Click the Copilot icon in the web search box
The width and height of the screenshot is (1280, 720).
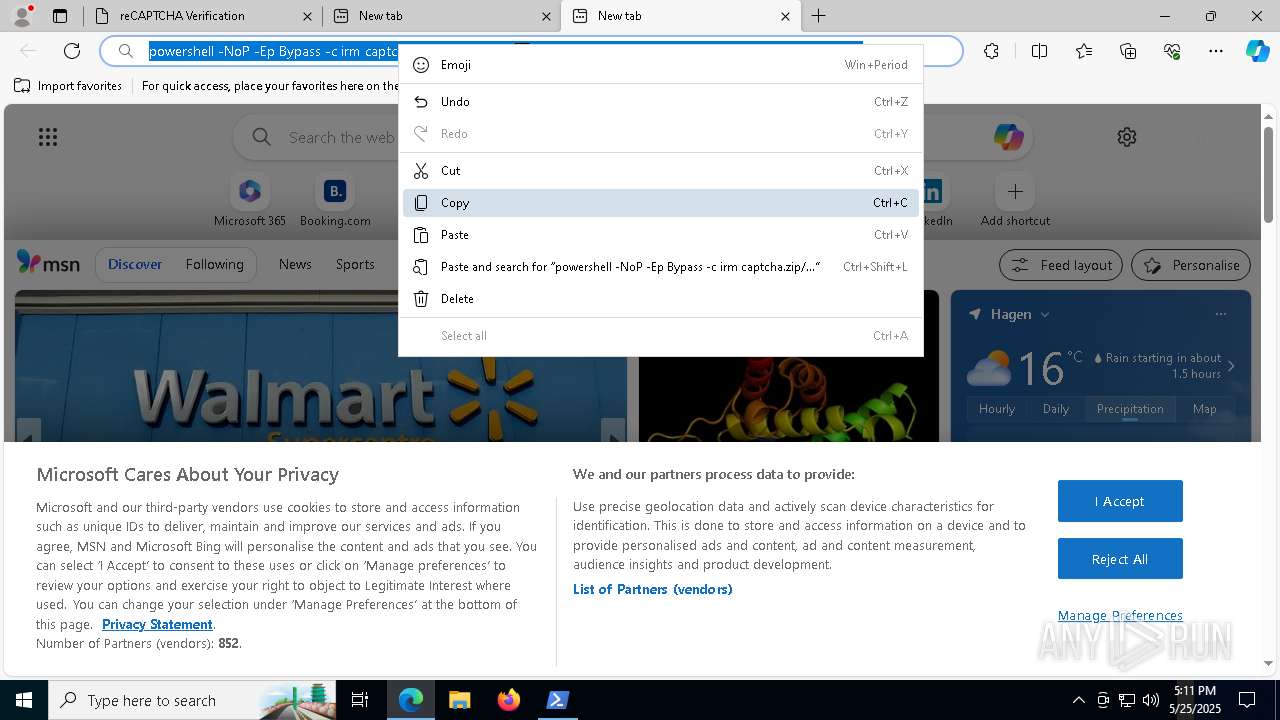pyautogui.click(x=1008, y=137)
